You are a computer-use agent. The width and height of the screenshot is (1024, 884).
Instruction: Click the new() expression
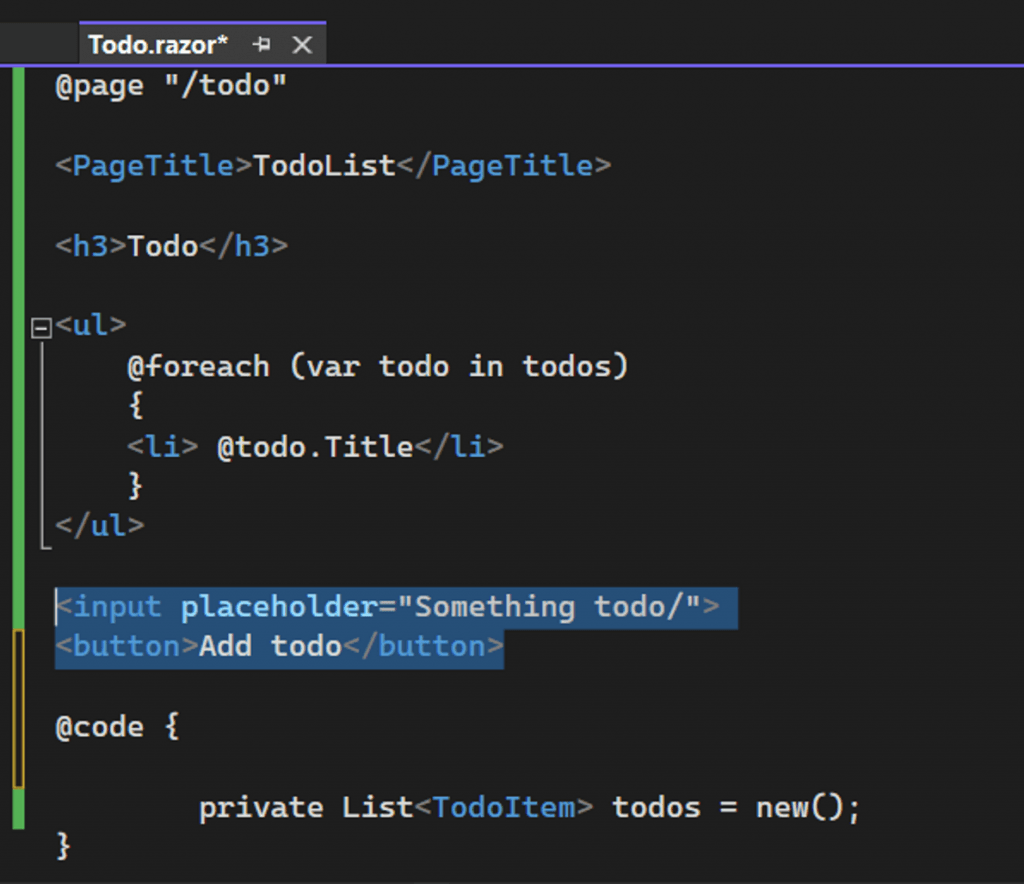(x=800, y=807)
